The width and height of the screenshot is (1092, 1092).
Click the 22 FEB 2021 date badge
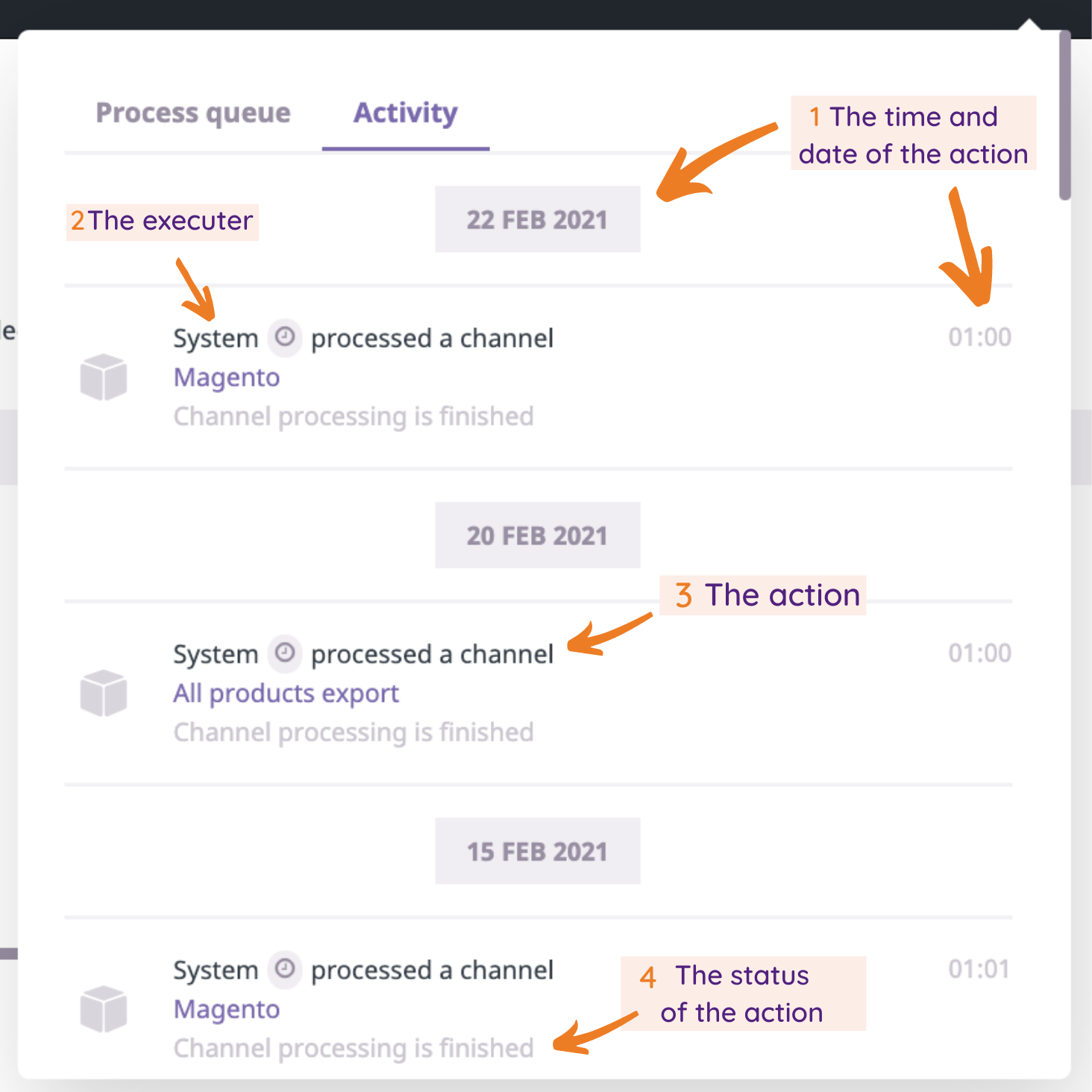pyautogui.click(x=537, y=220)
